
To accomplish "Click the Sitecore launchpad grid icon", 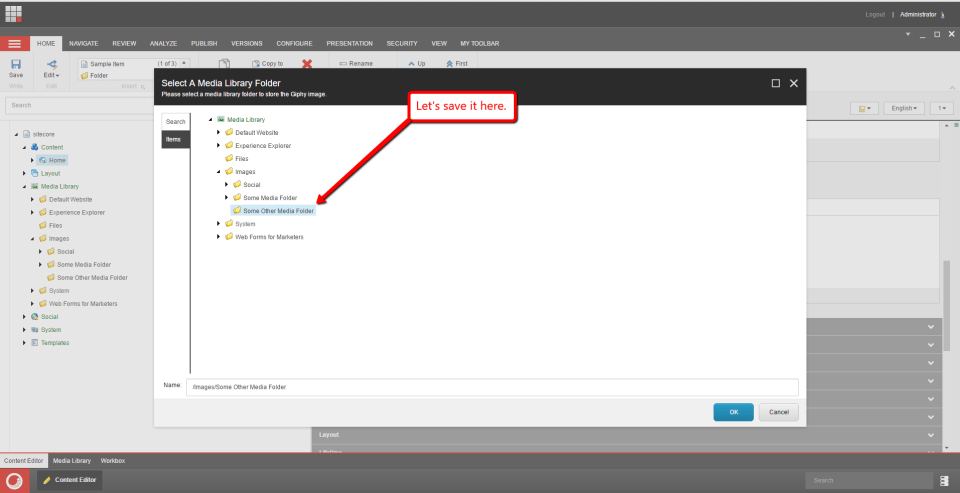I will point(14,14).
